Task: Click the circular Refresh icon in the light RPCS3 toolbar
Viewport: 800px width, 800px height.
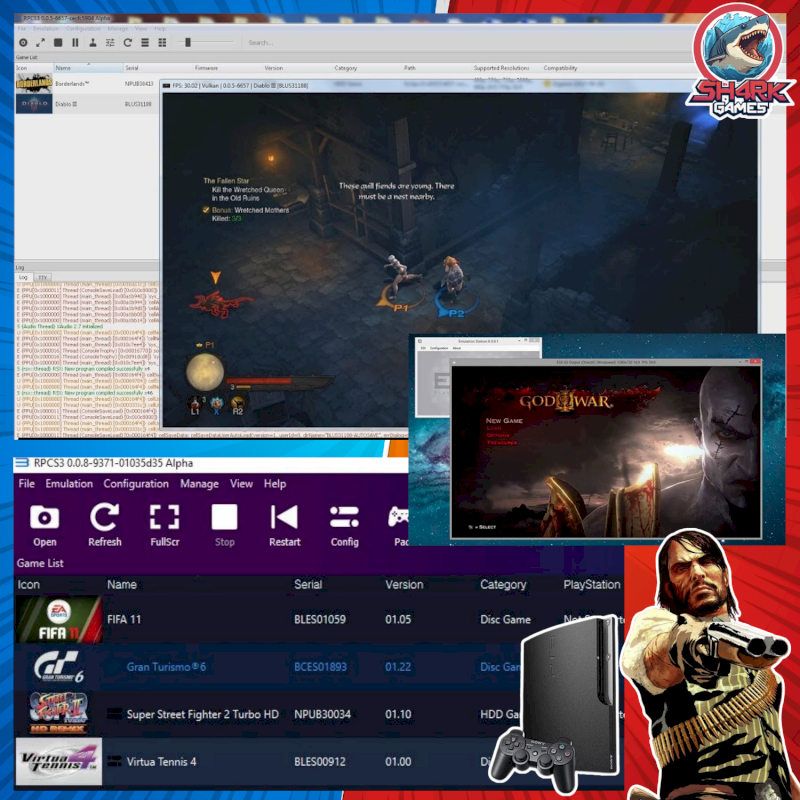Action: tap(128, 43)
